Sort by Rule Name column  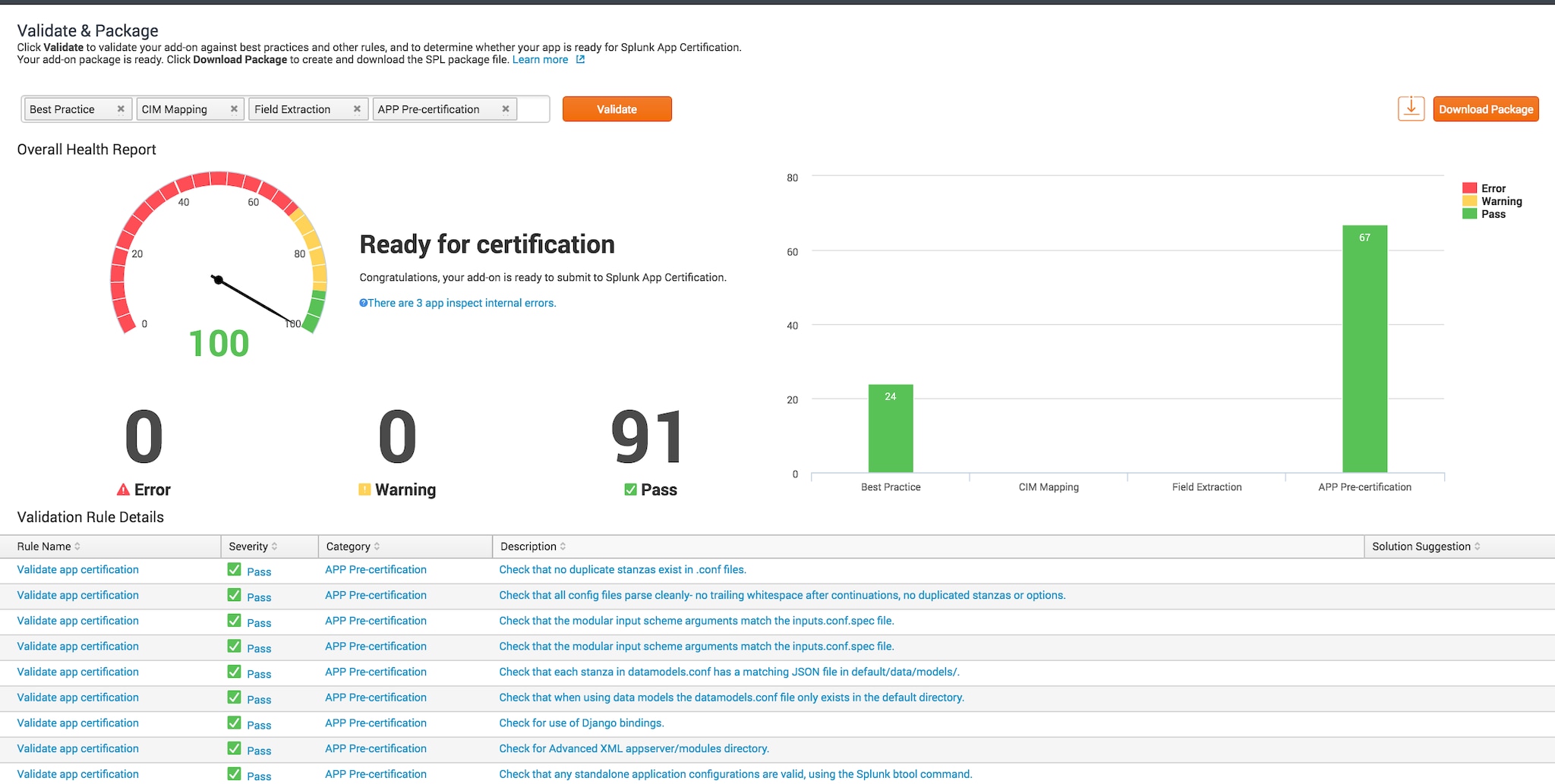tap(49, 546)
